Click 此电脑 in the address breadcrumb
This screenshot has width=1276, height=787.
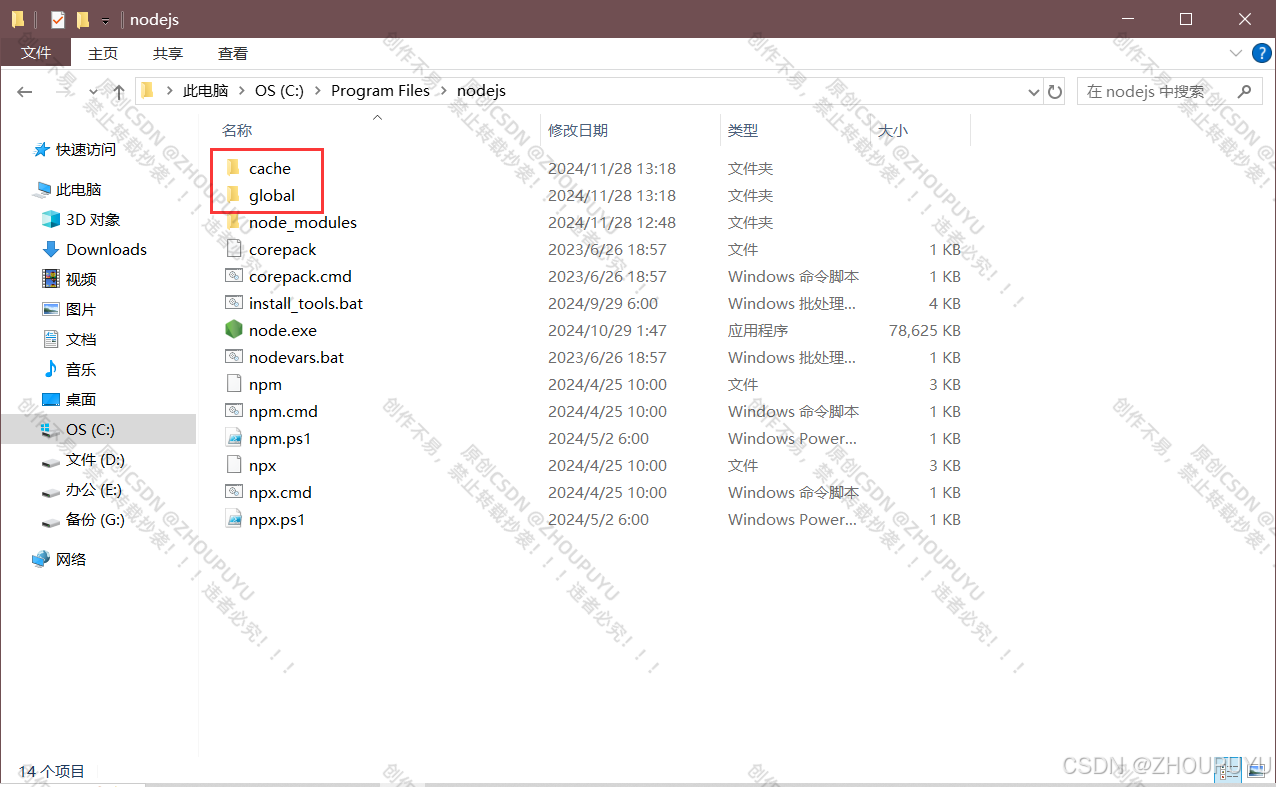tap(205, 91)
